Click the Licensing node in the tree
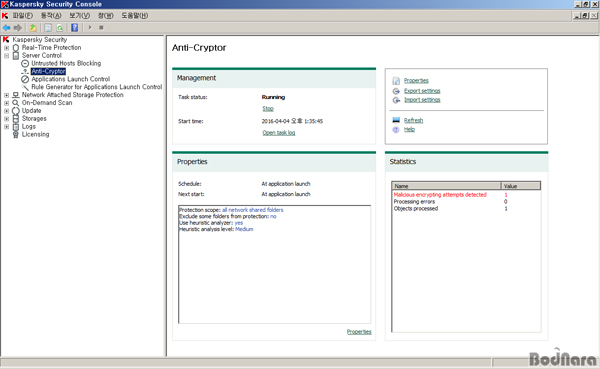The width and height of the screenshot is (600, 369). 36,134
